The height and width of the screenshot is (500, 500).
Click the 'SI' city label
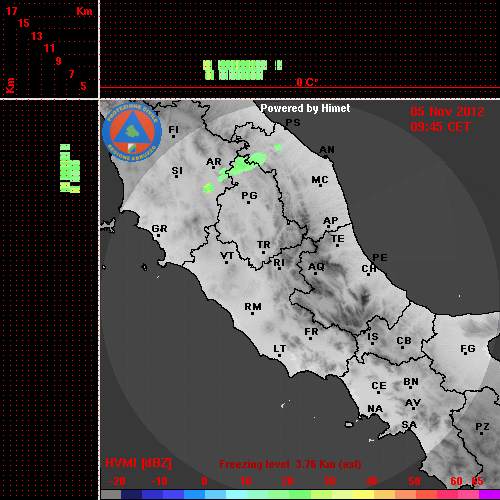coord(177,171)
